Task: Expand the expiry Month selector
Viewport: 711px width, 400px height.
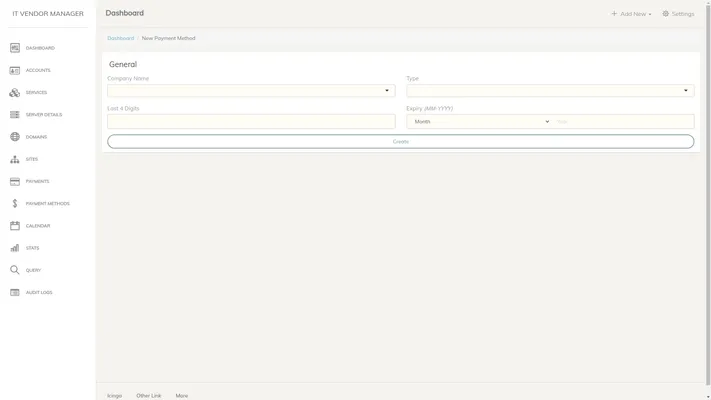Action: pos(480,121)
